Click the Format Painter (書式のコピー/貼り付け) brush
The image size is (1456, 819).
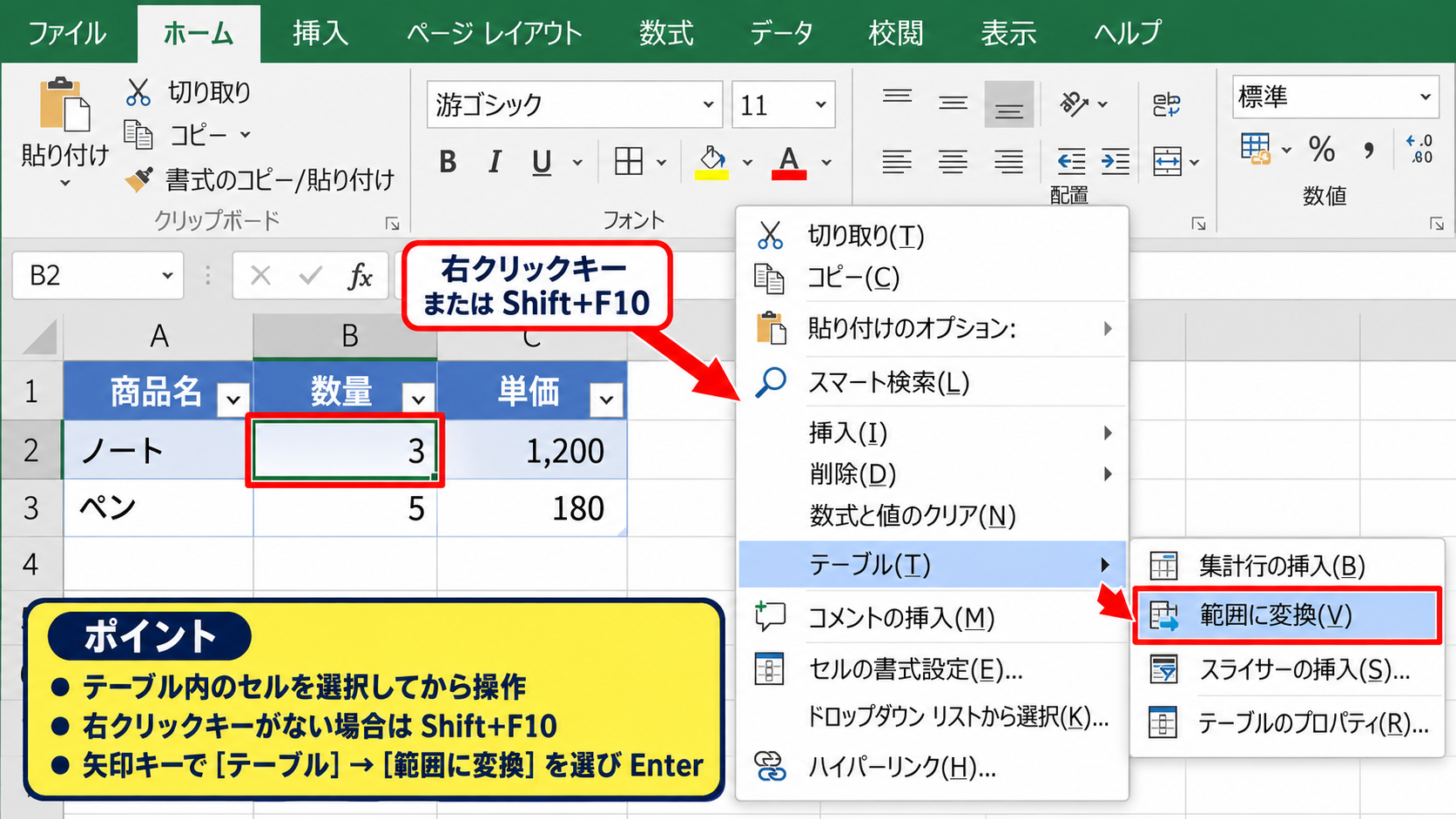(138, 179)
